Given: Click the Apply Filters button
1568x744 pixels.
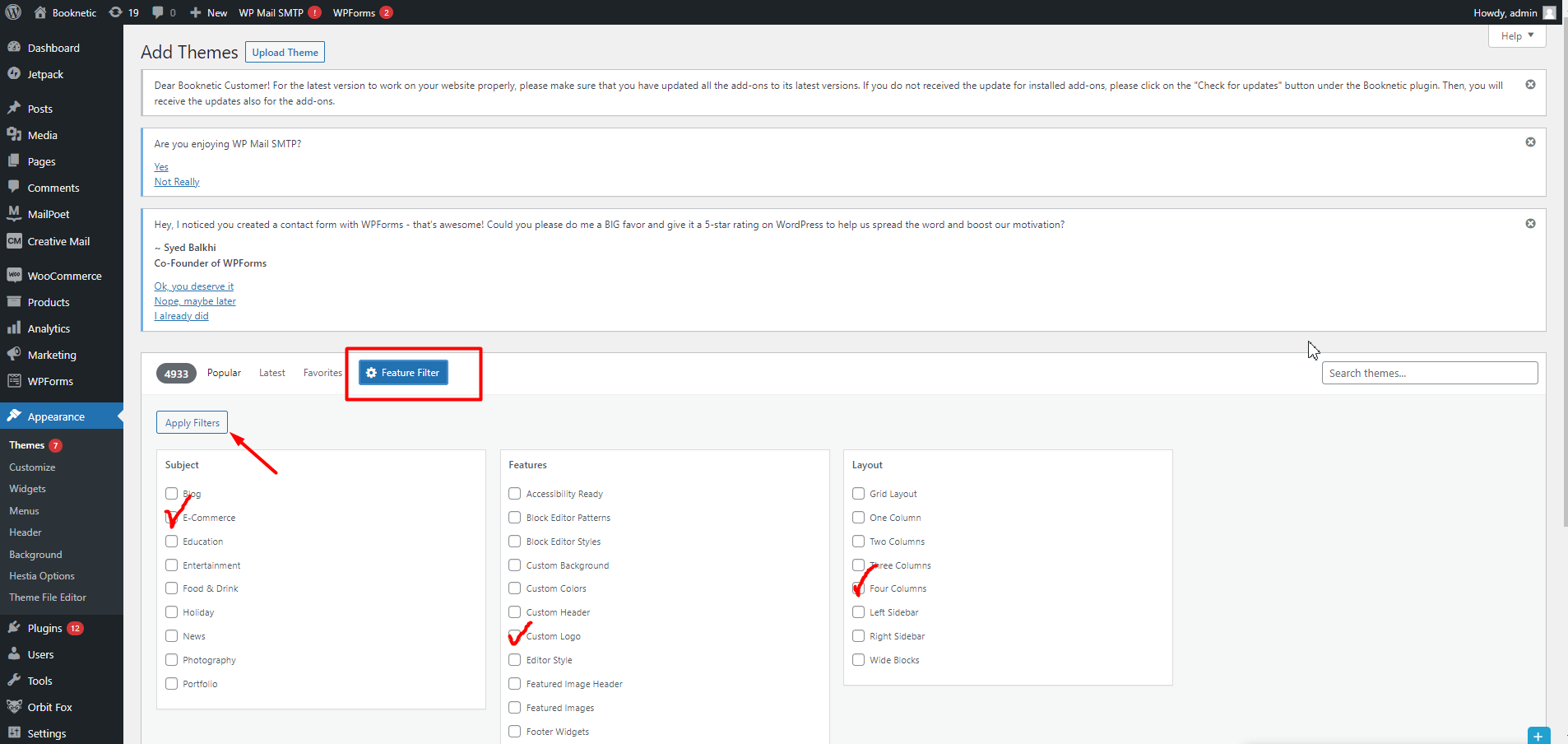Looking at the screenshot, I should click(192, 423).
